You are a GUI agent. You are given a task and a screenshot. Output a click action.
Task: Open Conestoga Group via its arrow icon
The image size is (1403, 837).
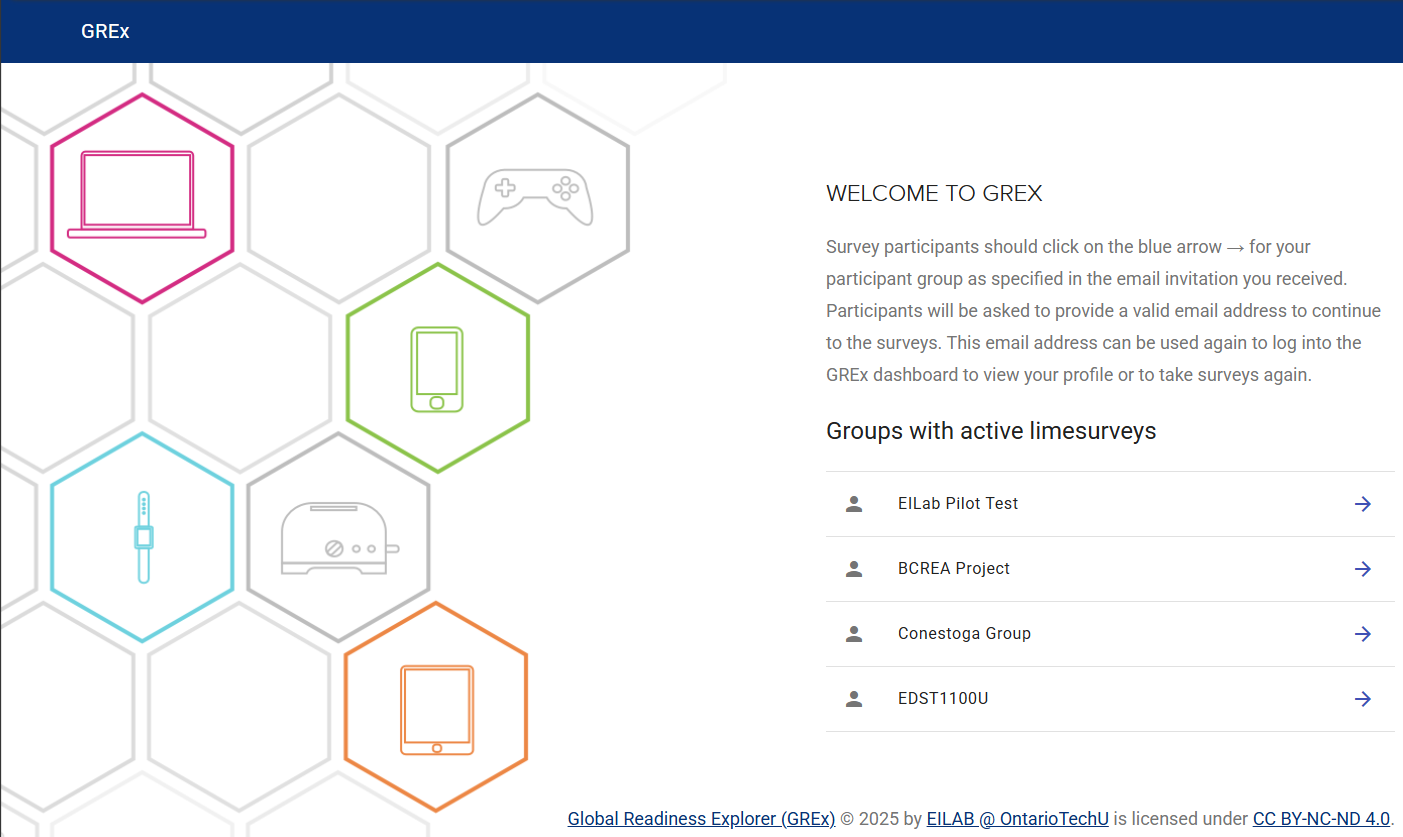pos(1362,634)
